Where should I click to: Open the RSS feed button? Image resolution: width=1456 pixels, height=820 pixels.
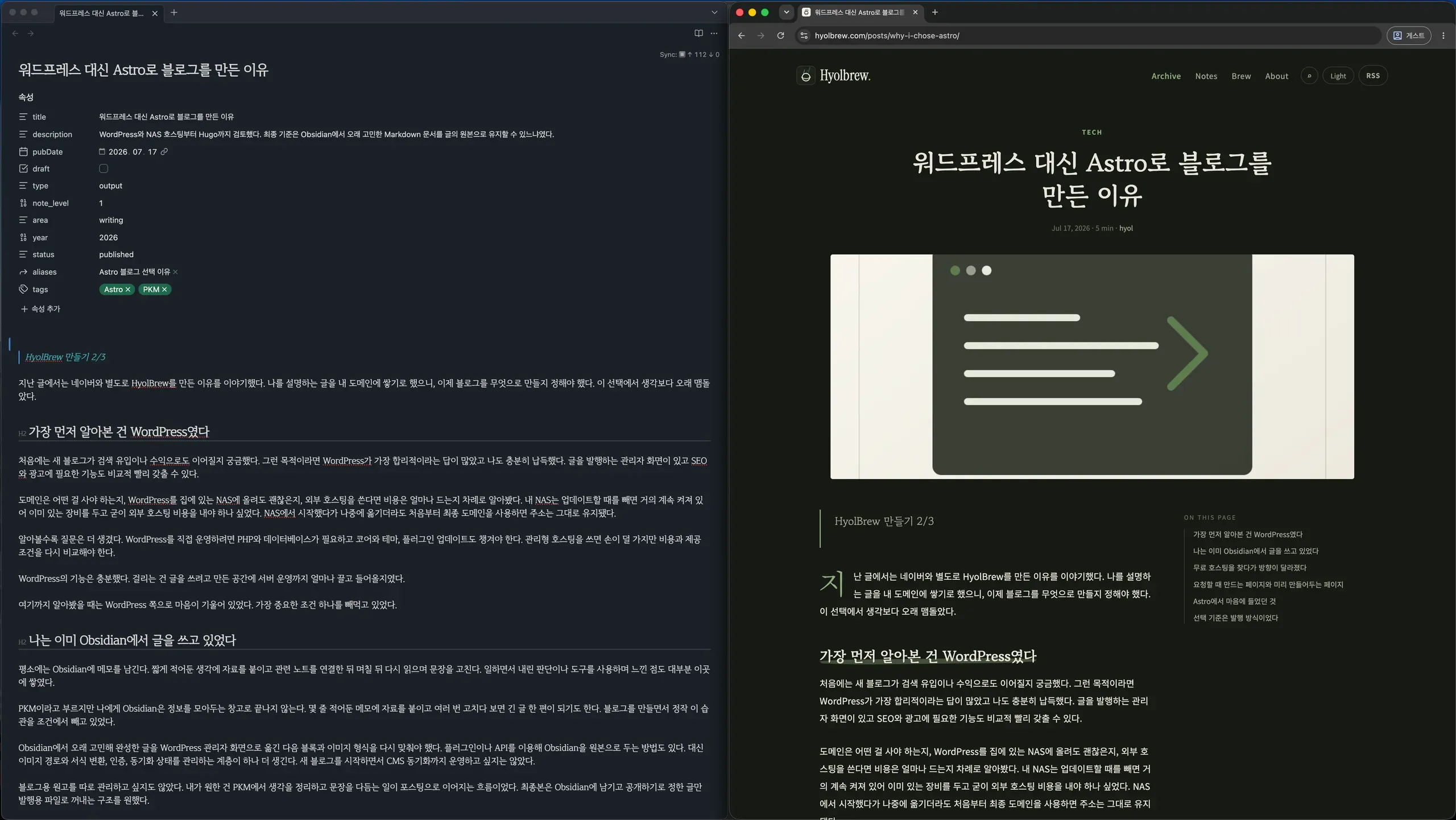(x=1373, y=76)
